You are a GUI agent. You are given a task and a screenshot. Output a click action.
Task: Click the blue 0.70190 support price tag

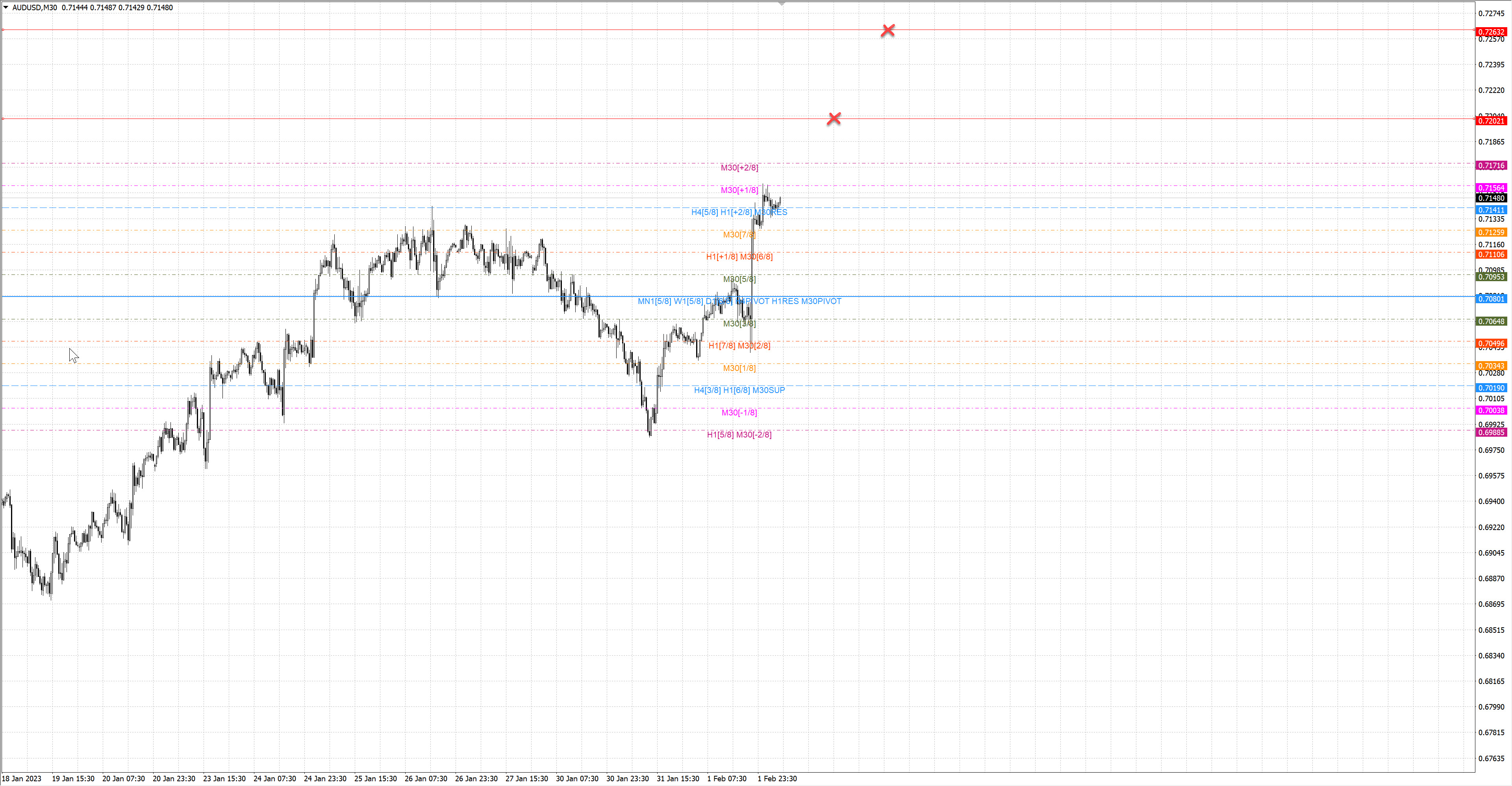point(1491,388)
